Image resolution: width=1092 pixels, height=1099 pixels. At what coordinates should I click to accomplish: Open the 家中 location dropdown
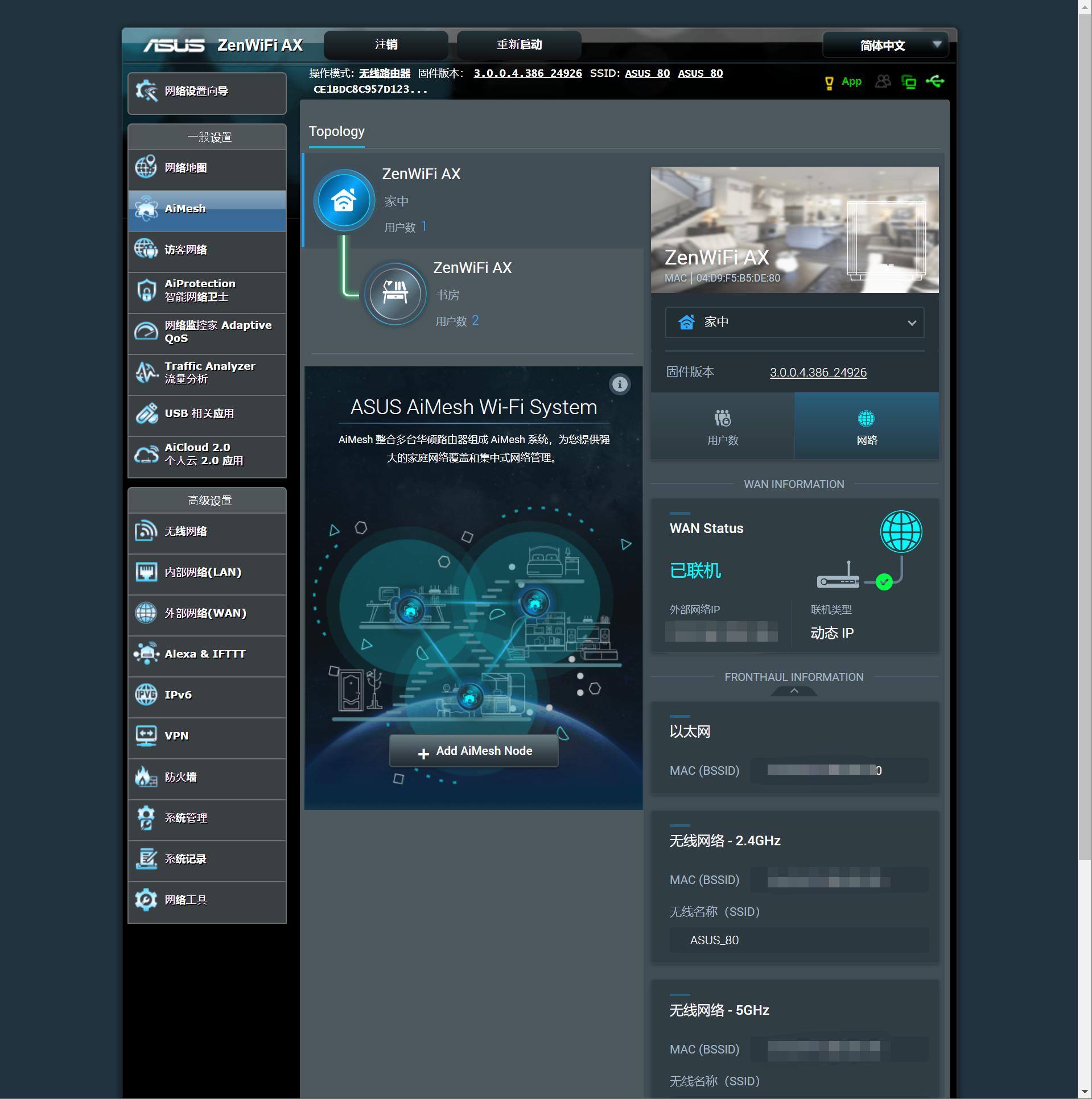[x=794, y=323]
